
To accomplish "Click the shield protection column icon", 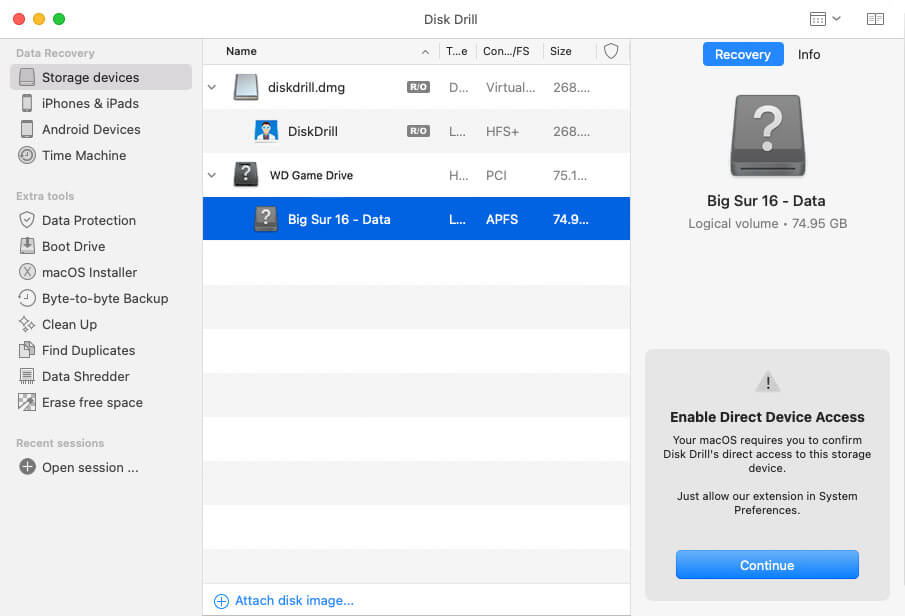I will point(611,51).
